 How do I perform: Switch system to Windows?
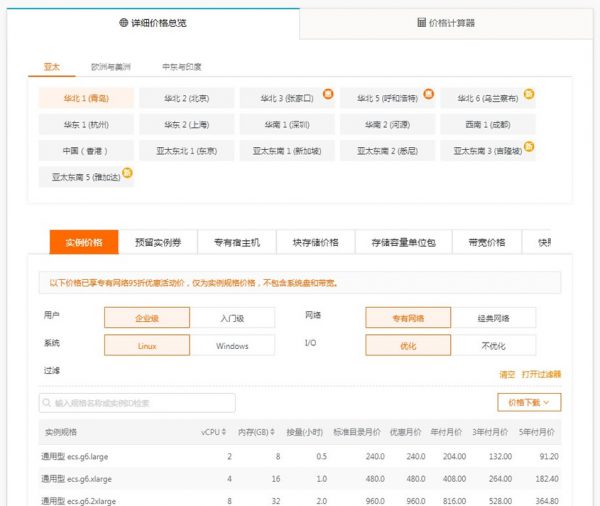click(232, 345)
